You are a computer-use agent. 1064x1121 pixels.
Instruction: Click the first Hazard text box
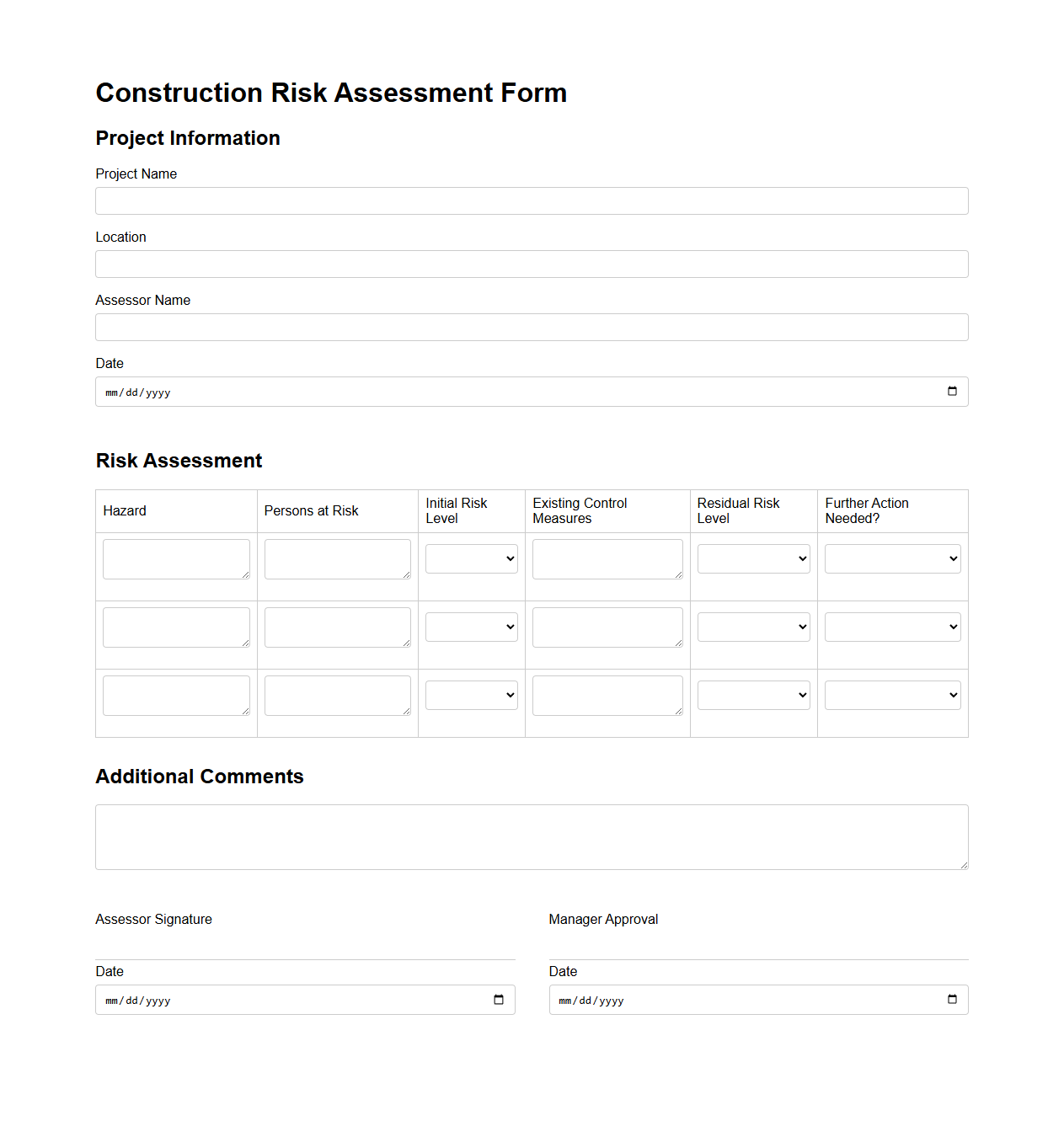click(x=176, y=558)
